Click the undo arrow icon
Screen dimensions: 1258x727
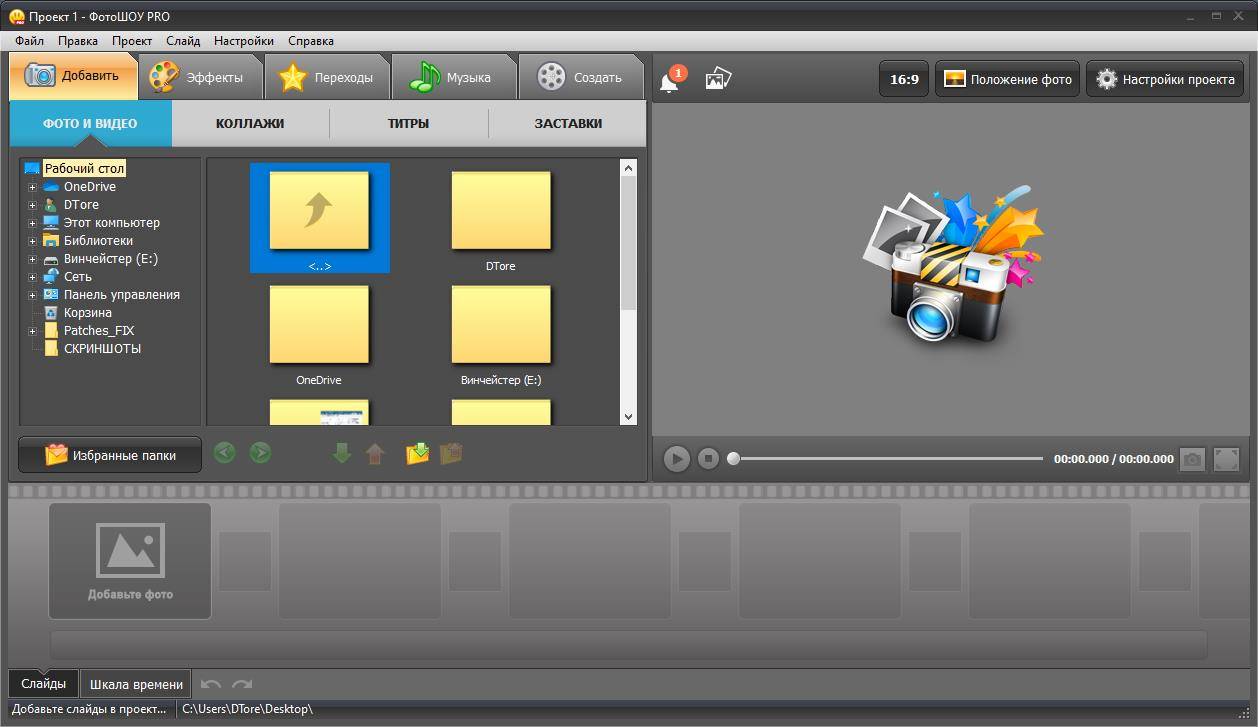(210, 685)
